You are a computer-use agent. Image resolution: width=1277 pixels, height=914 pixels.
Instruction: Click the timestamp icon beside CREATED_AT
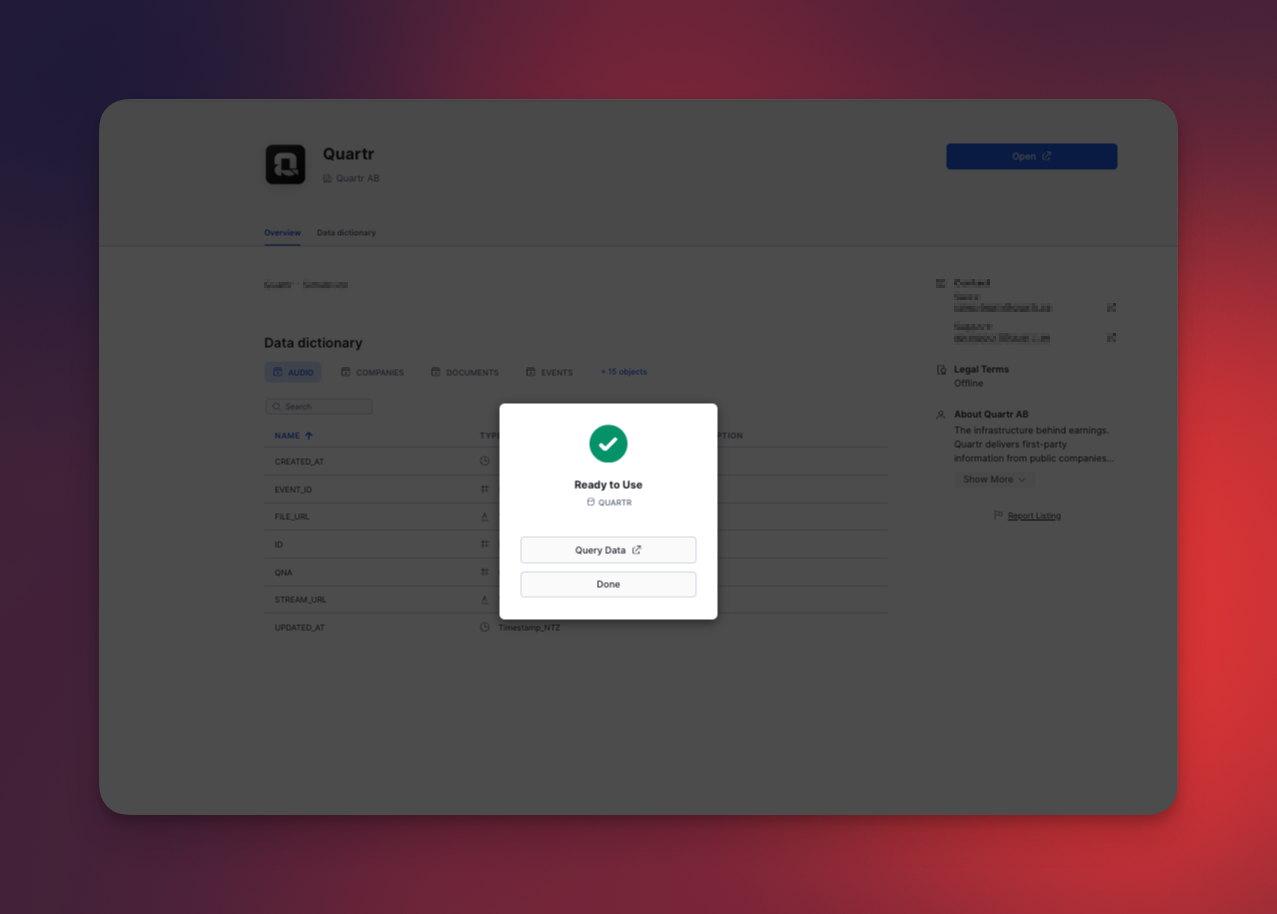[x=484, y=461]
